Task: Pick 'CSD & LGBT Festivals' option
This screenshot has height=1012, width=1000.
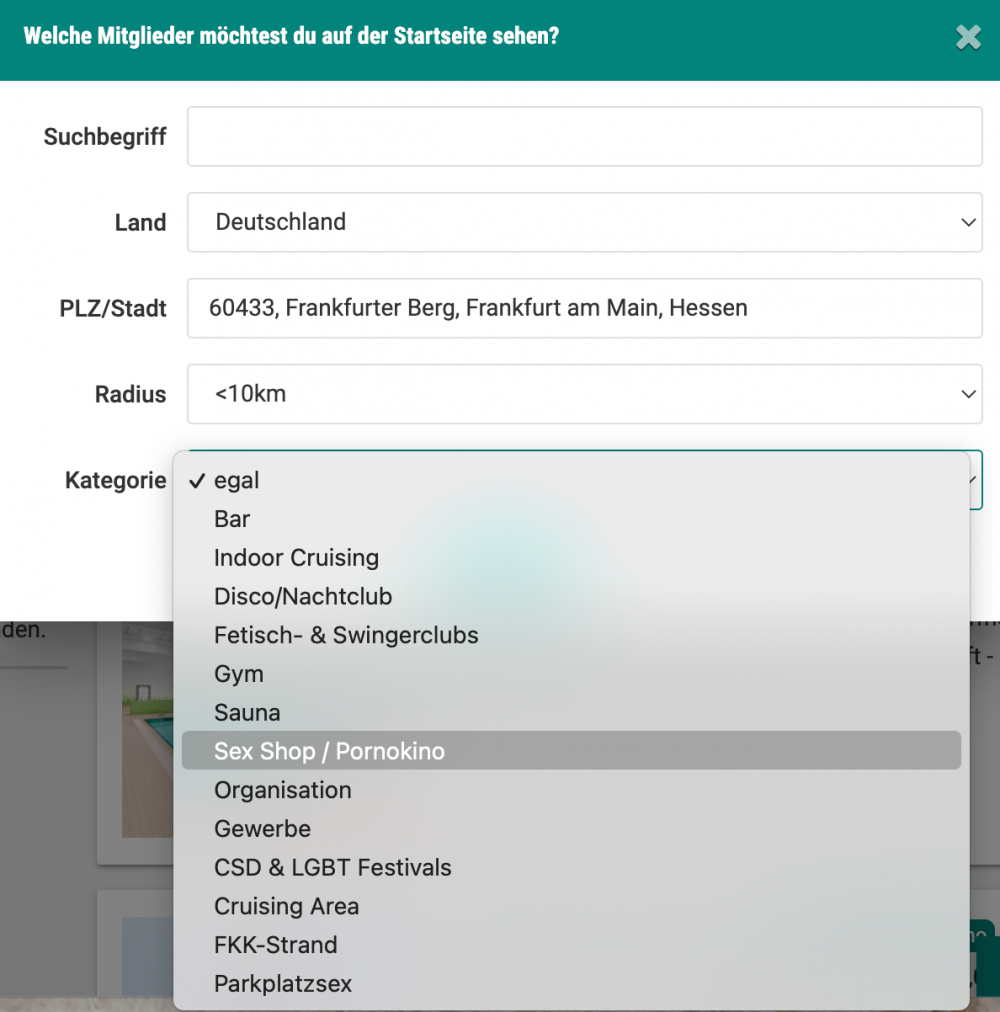Action: coord(332,868)
